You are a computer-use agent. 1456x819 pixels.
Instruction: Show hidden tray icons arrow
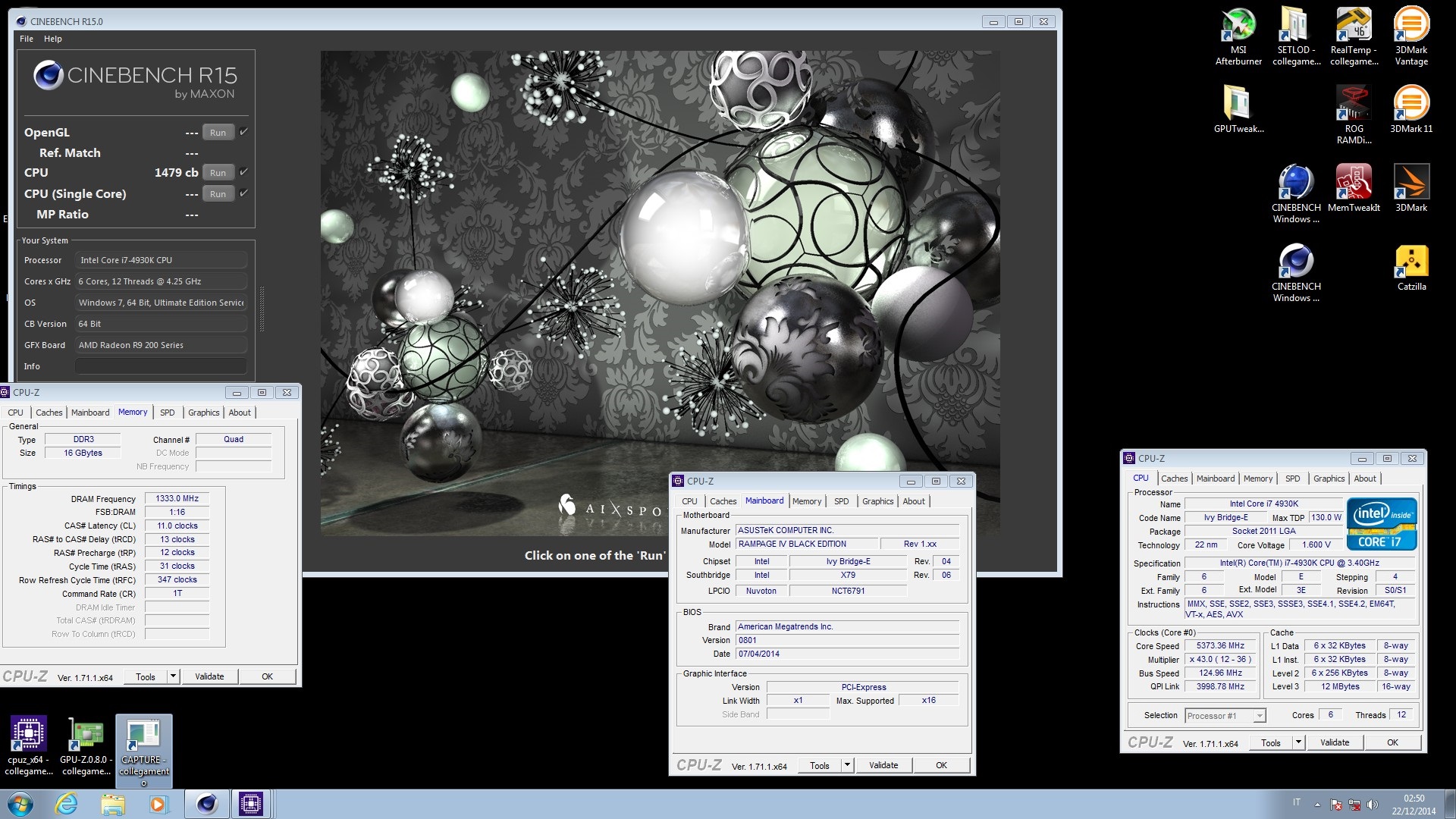click(1317, 805)
